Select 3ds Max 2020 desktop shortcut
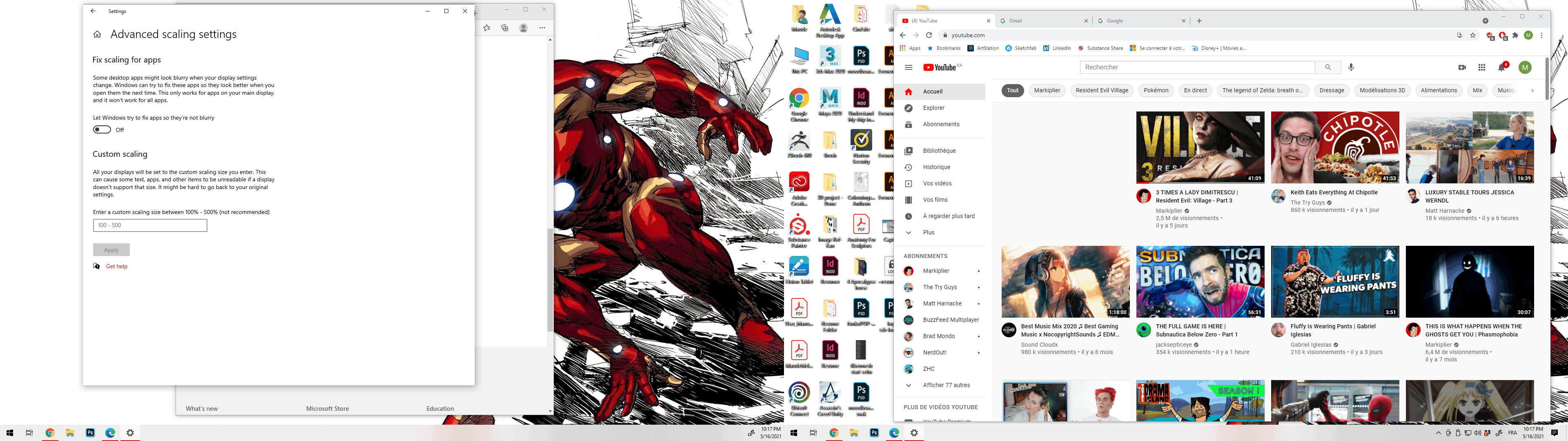 click(830, 60)
